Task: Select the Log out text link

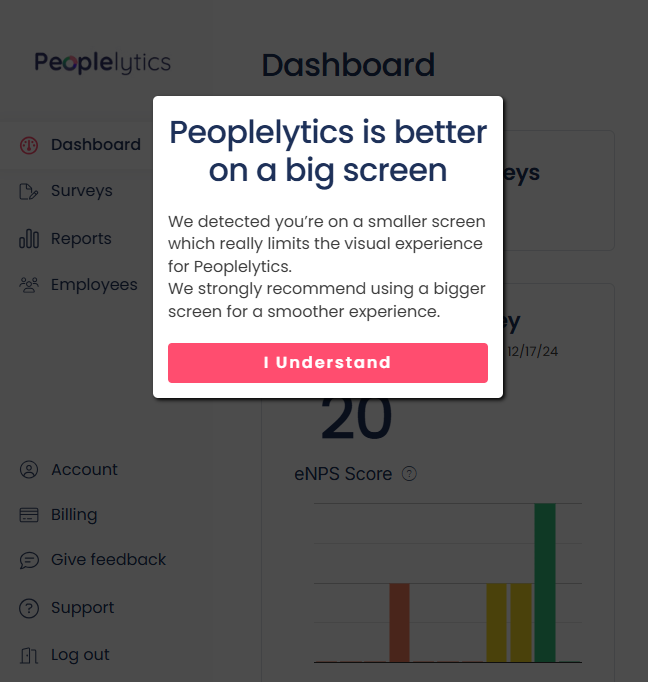Action: click(x=80, y=656)
